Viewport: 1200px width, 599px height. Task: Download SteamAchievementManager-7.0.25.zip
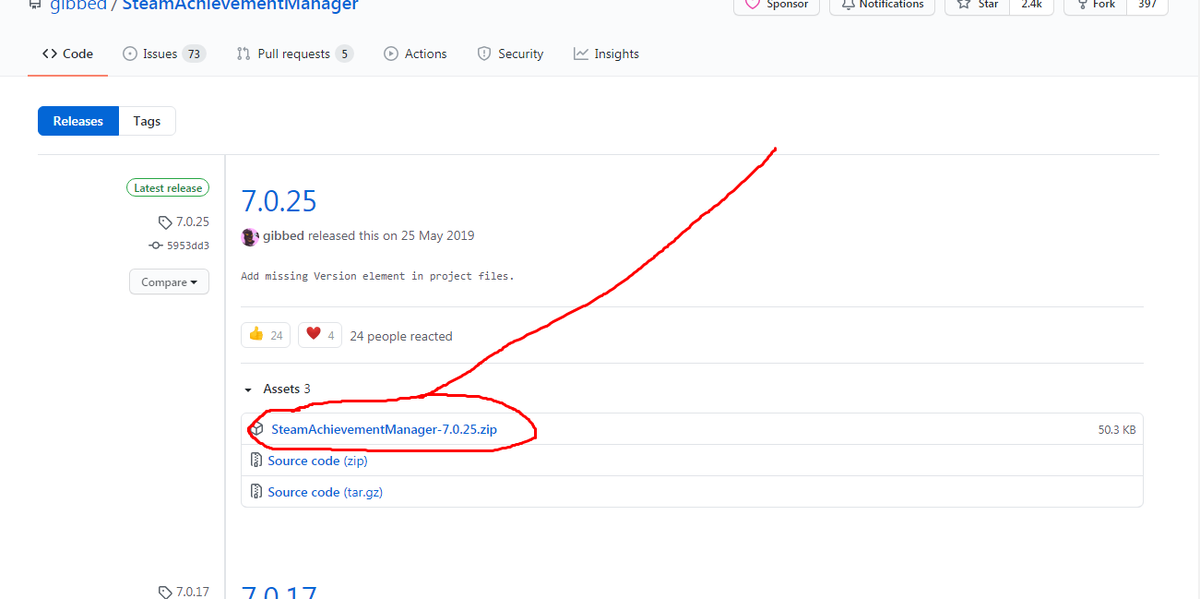pyautogui.click(x=384, y=430)
